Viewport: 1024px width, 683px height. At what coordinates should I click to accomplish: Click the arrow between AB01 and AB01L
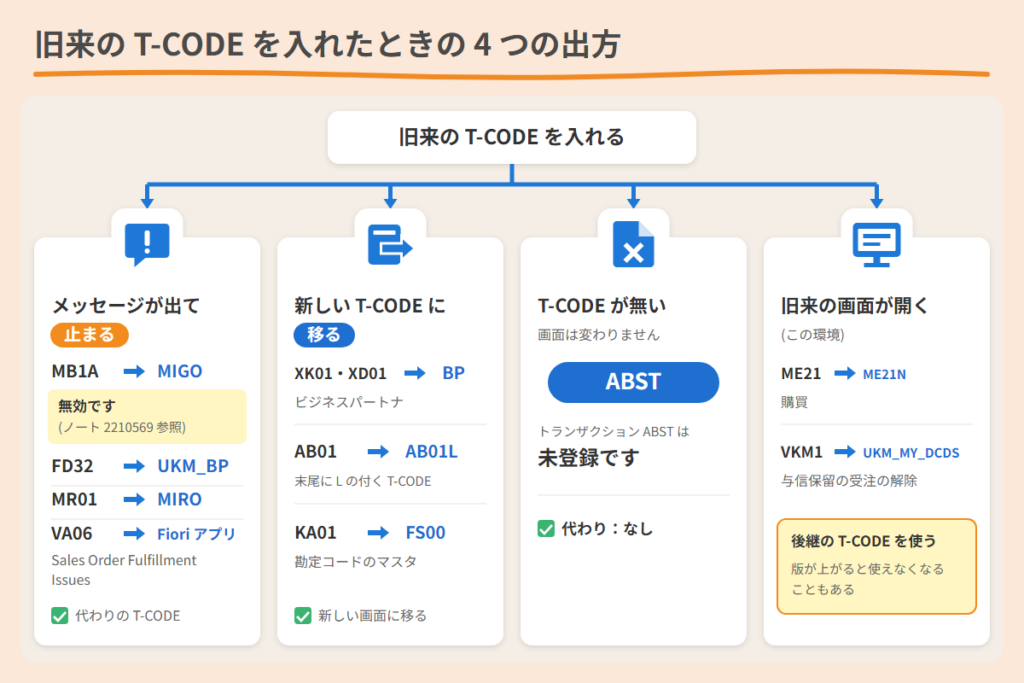(378, 452)
